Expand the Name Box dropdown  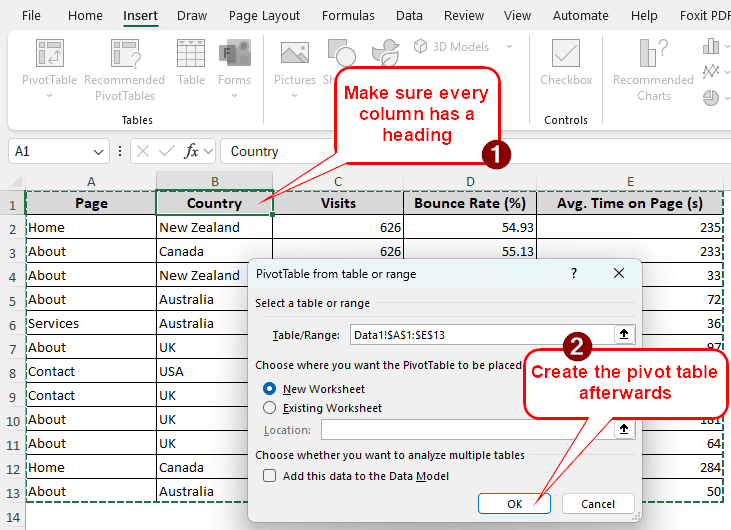pyautogui.click(x=99, y=152)
